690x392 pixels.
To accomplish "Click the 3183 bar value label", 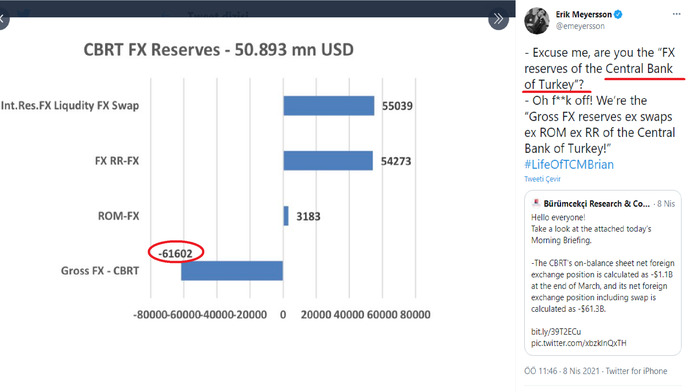I will (x=308, y=216).
